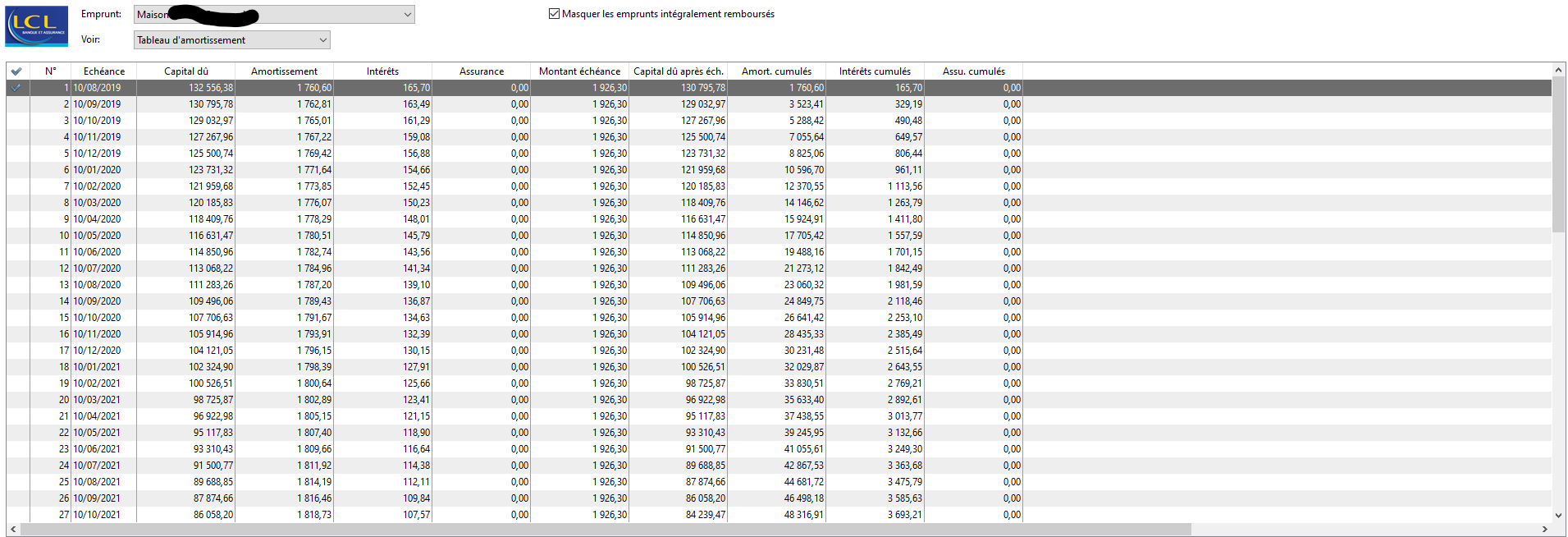The image size is (1568, 537).
Task: Select the row dated 10/11/2019
Action: (779, 137)
